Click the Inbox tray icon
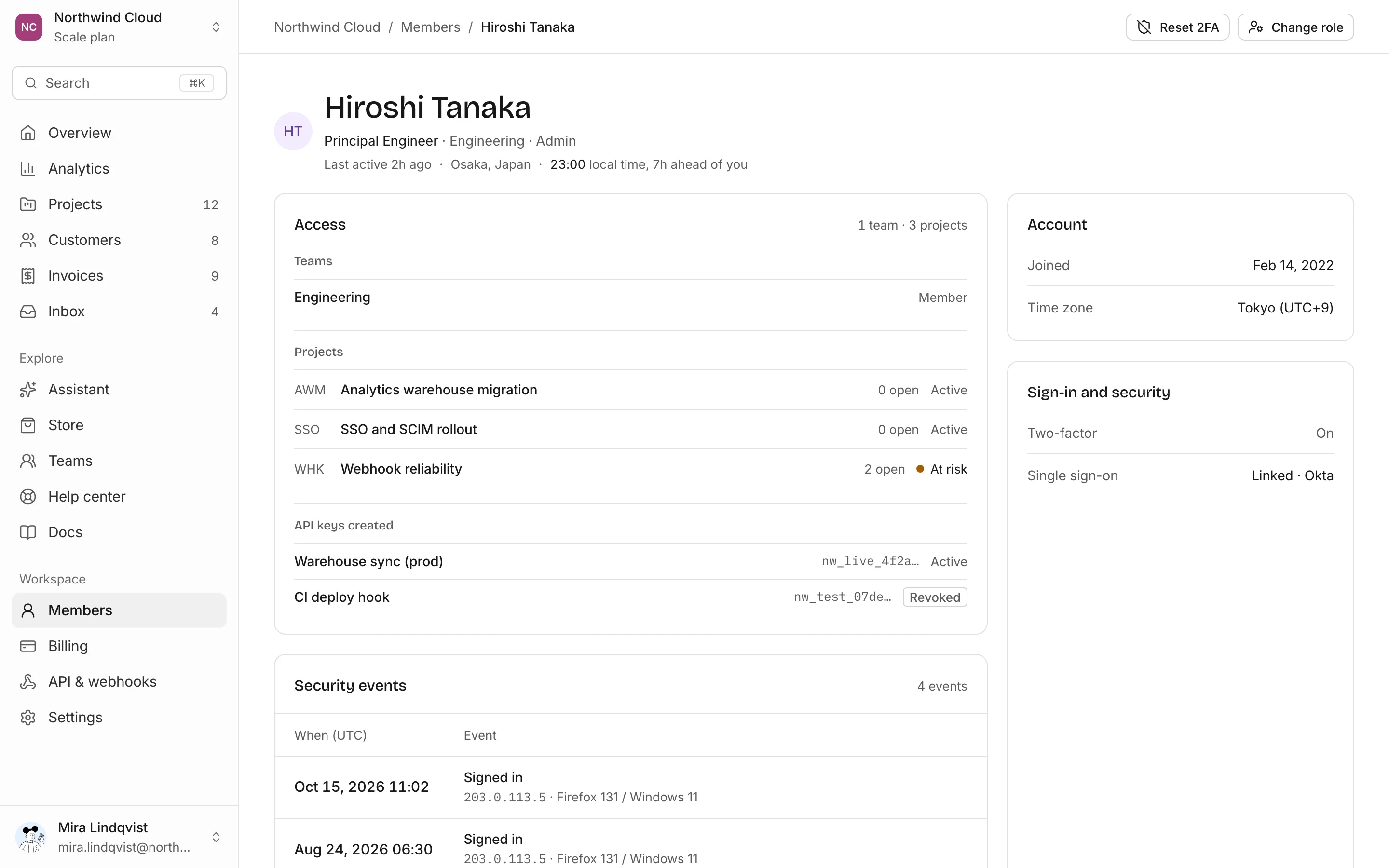Viewport: 1389px width, 868px height. tap(27, 311)
